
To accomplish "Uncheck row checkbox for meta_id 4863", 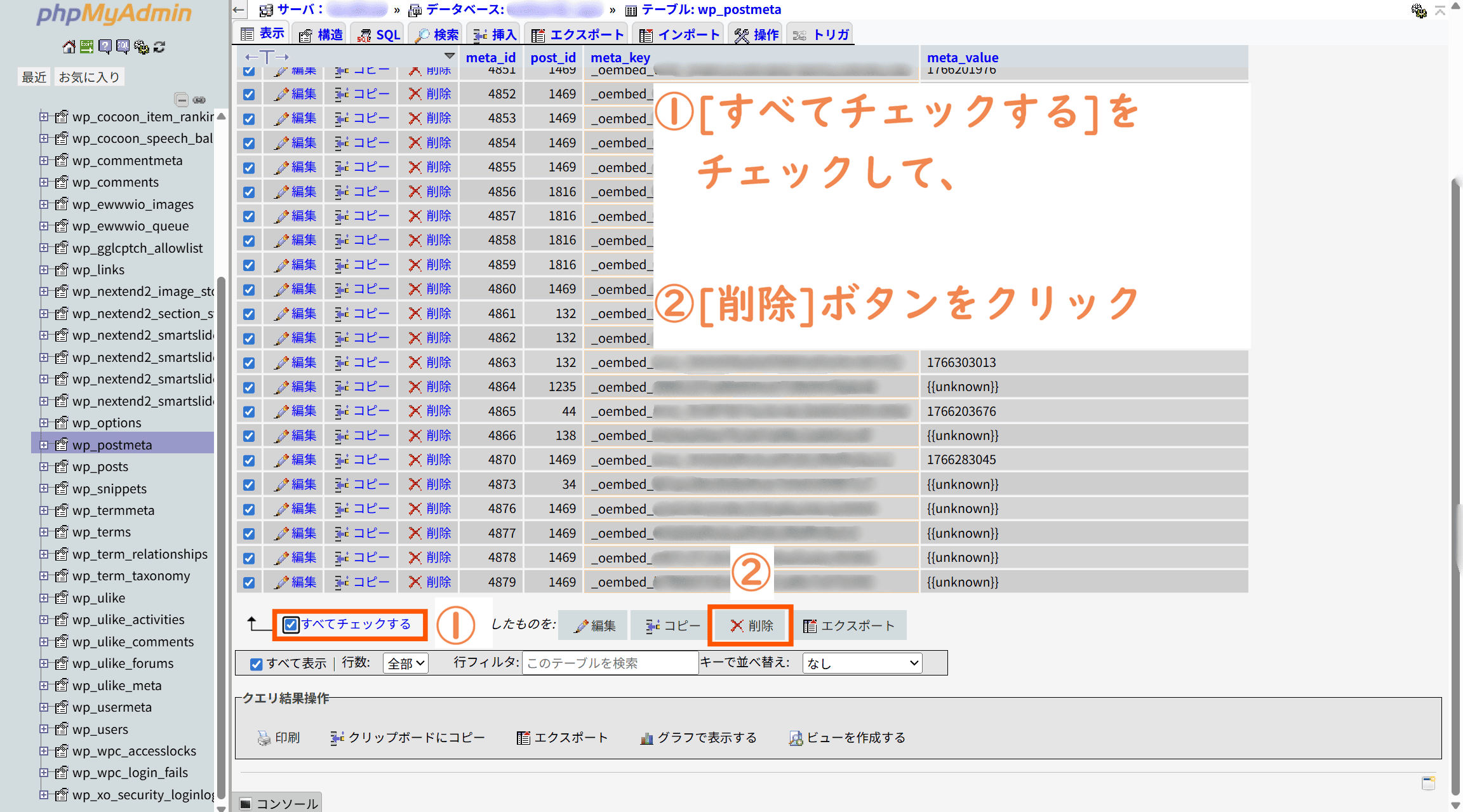I will point(249,363).
